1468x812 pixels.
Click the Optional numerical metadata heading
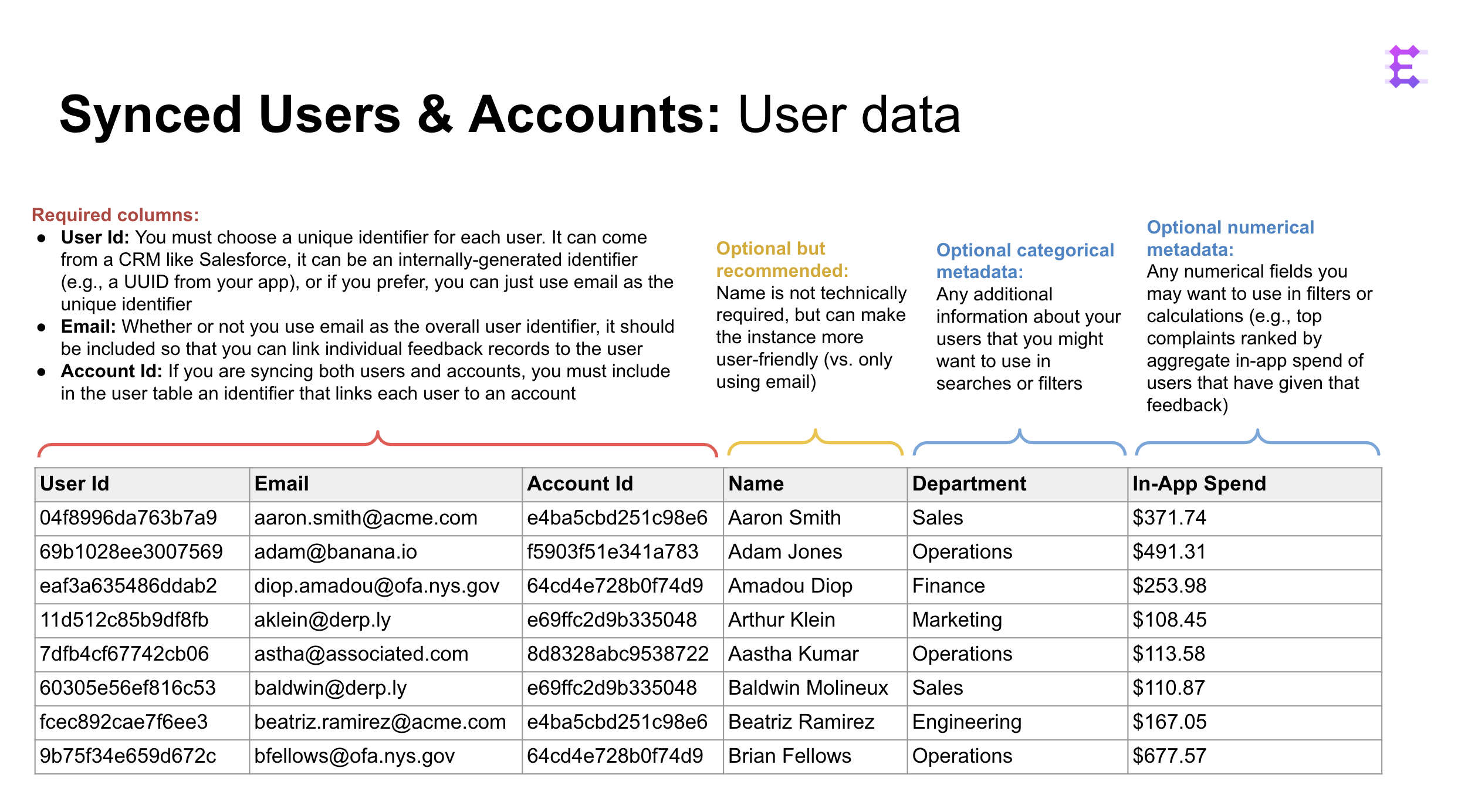[x=1230, y=238]
